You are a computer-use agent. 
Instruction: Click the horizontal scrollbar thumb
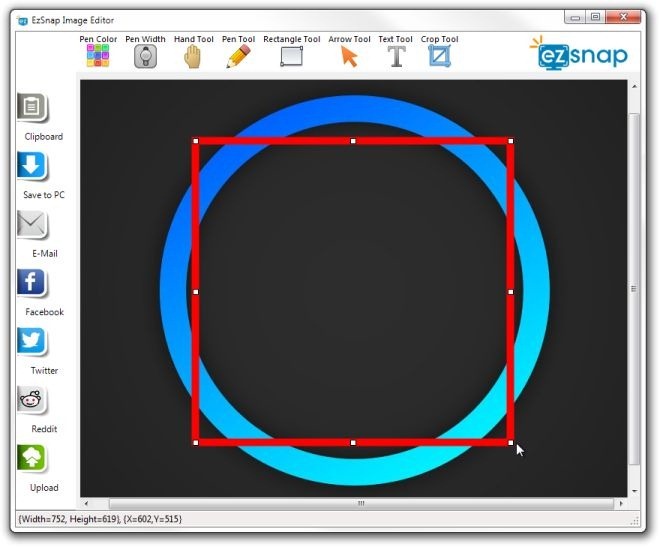[x=361, y=503]
